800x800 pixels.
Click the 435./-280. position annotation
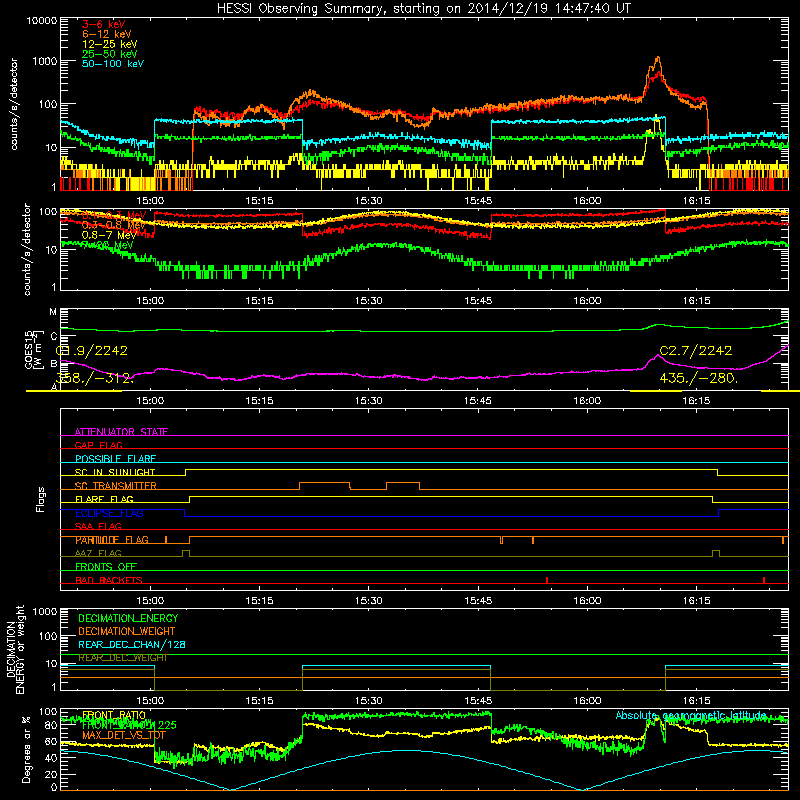(698, 378)
